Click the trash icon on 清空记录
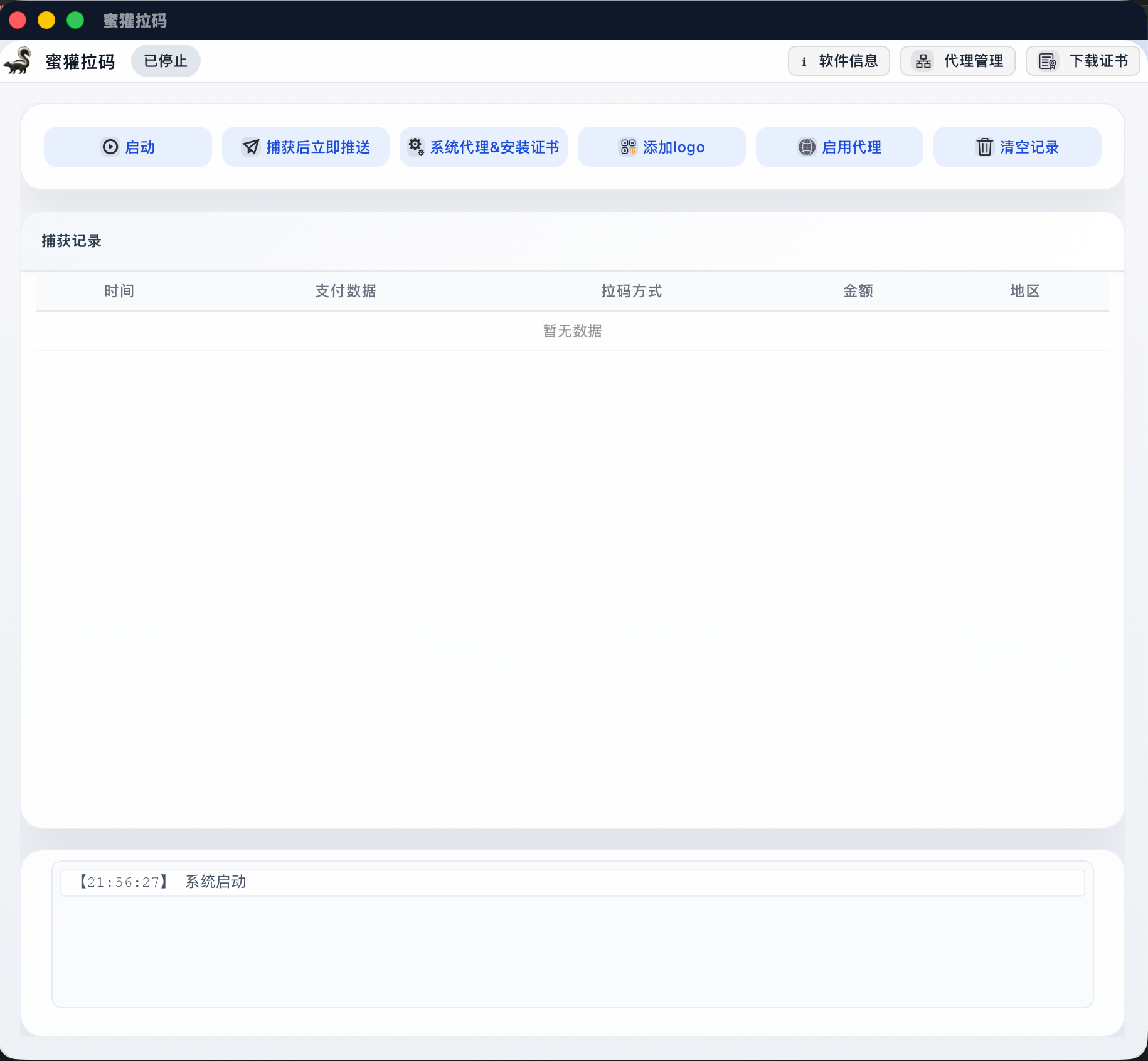The image size is (1148, 1061). point(984,147)
